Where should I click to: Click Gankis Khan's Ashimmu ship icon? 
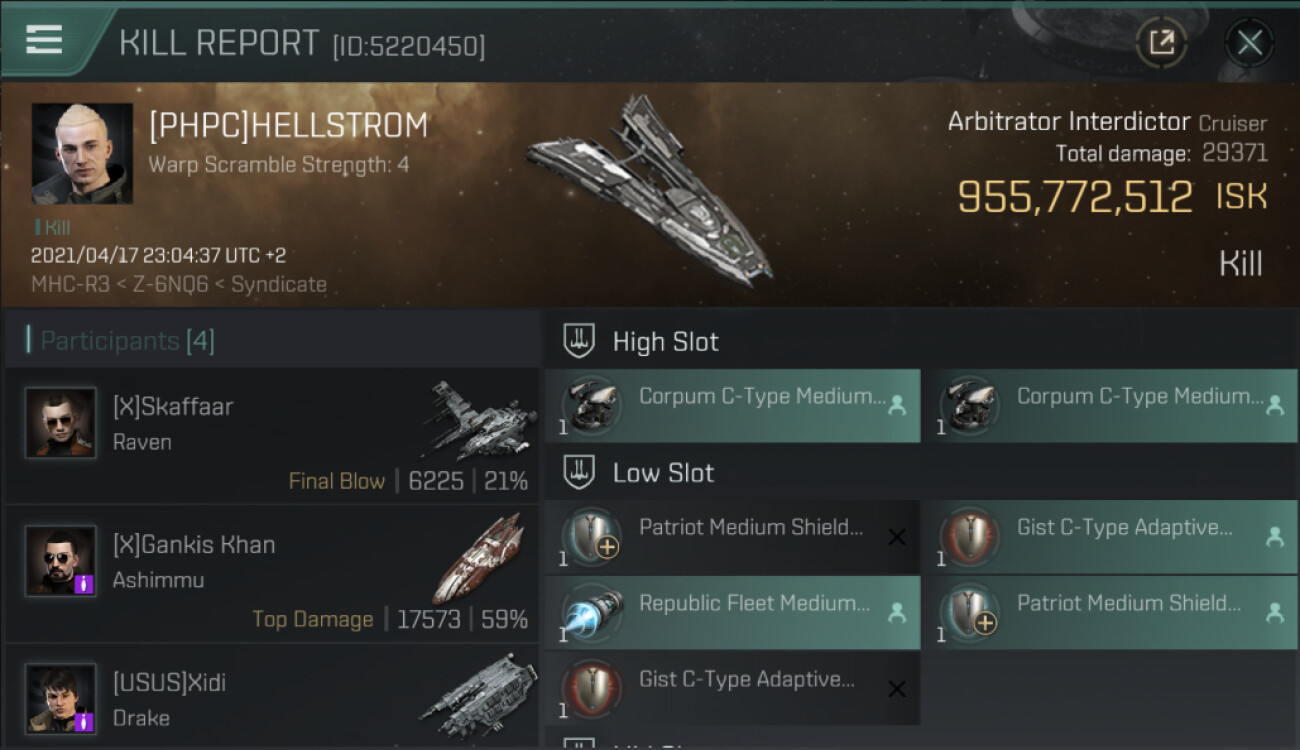[482, 556]
